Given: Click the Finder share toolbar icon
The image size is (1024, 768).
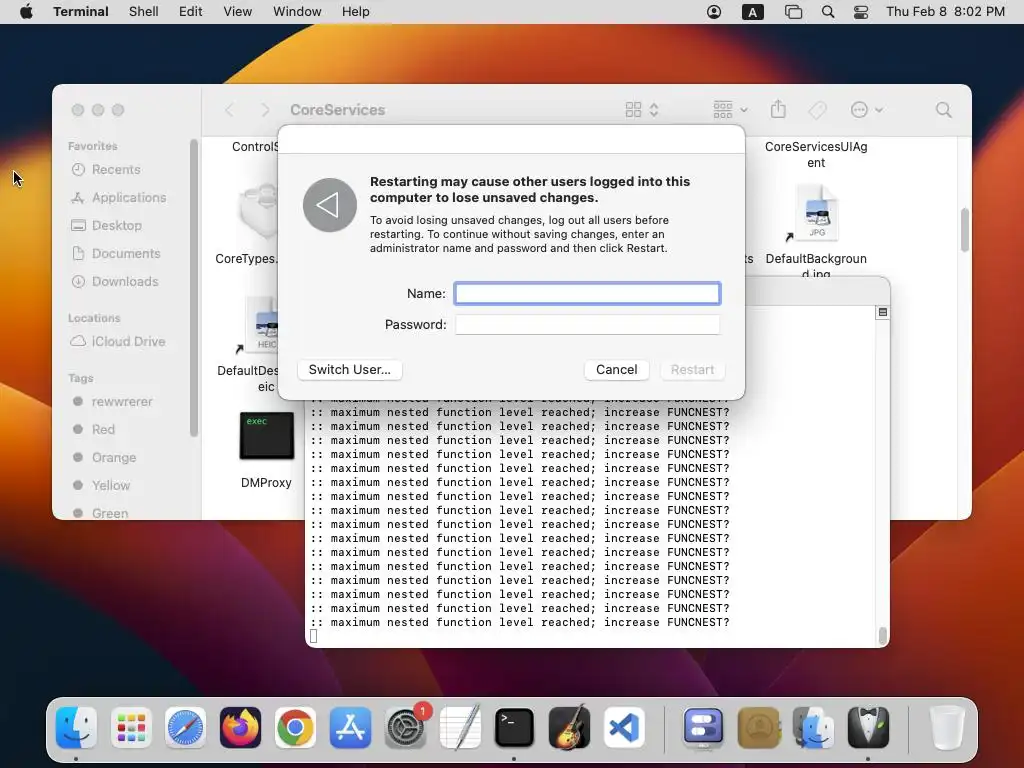Looking at the screenshot, I should pos(778,109).
